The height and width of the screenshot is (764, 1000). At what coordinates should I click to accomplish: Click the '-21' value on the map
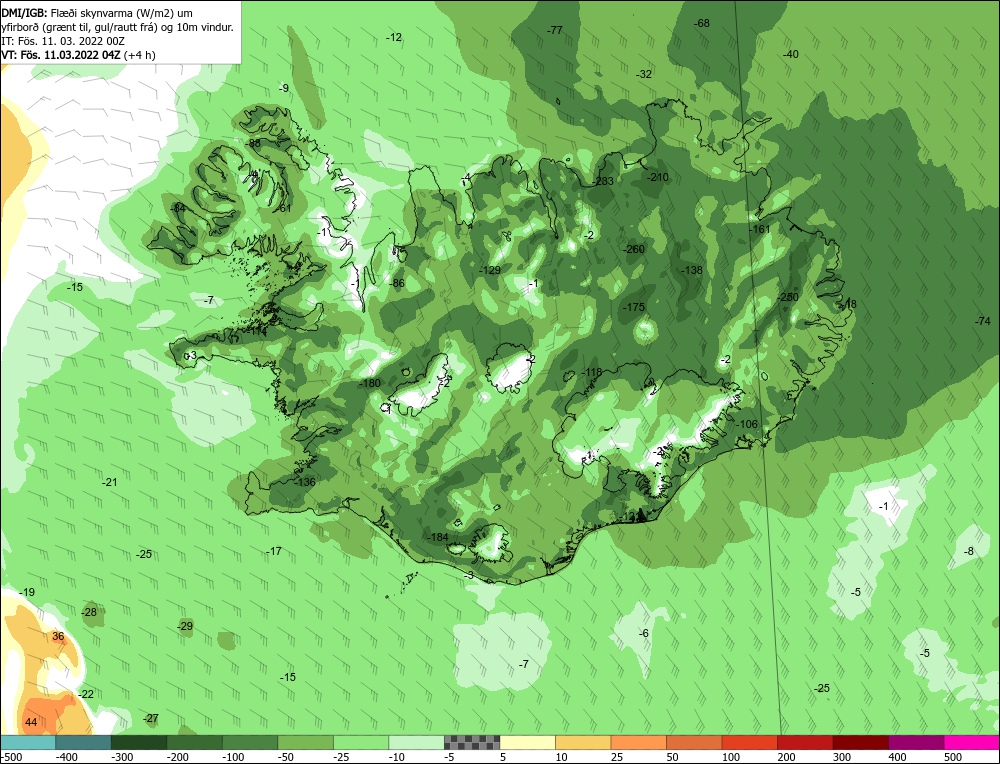point(110,482)
